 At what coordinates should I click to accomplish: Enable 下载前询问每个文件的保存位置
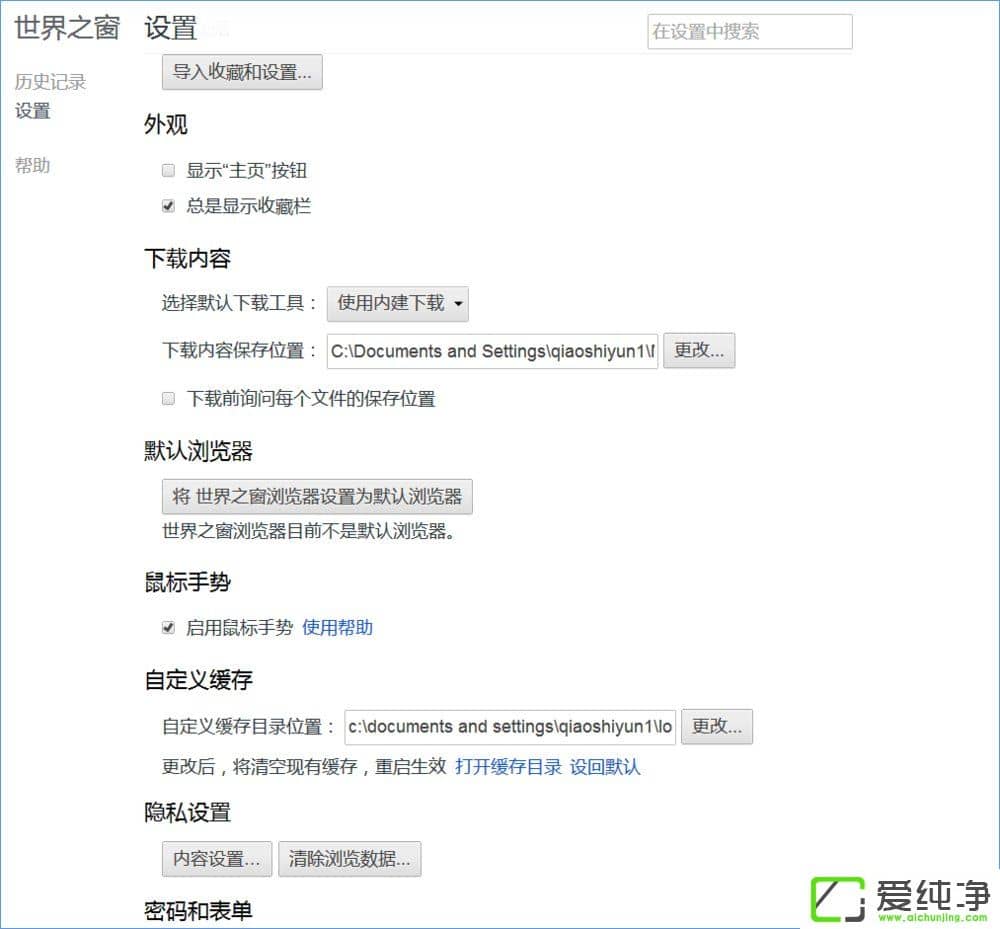(168, 398)
